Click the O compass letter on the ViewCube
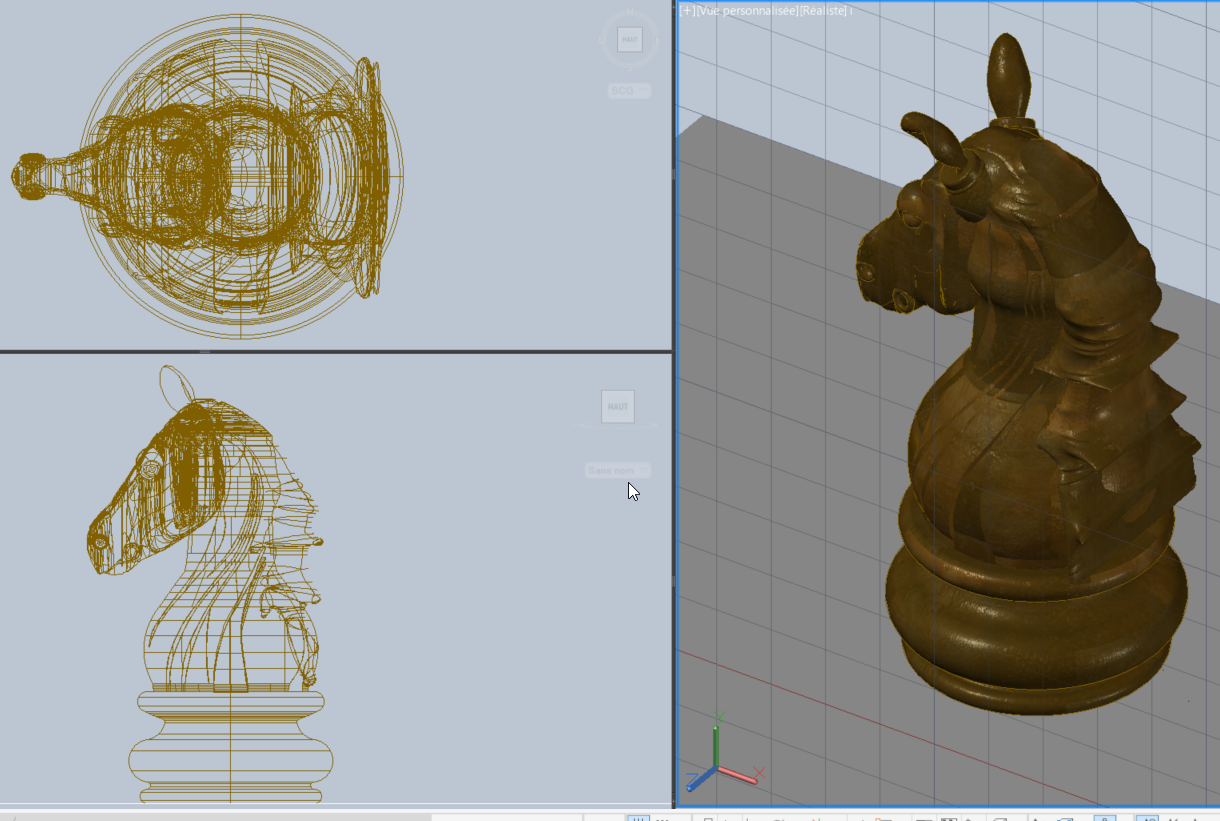The width and height of the screenshot is (1220, 821). coord(601,40)
